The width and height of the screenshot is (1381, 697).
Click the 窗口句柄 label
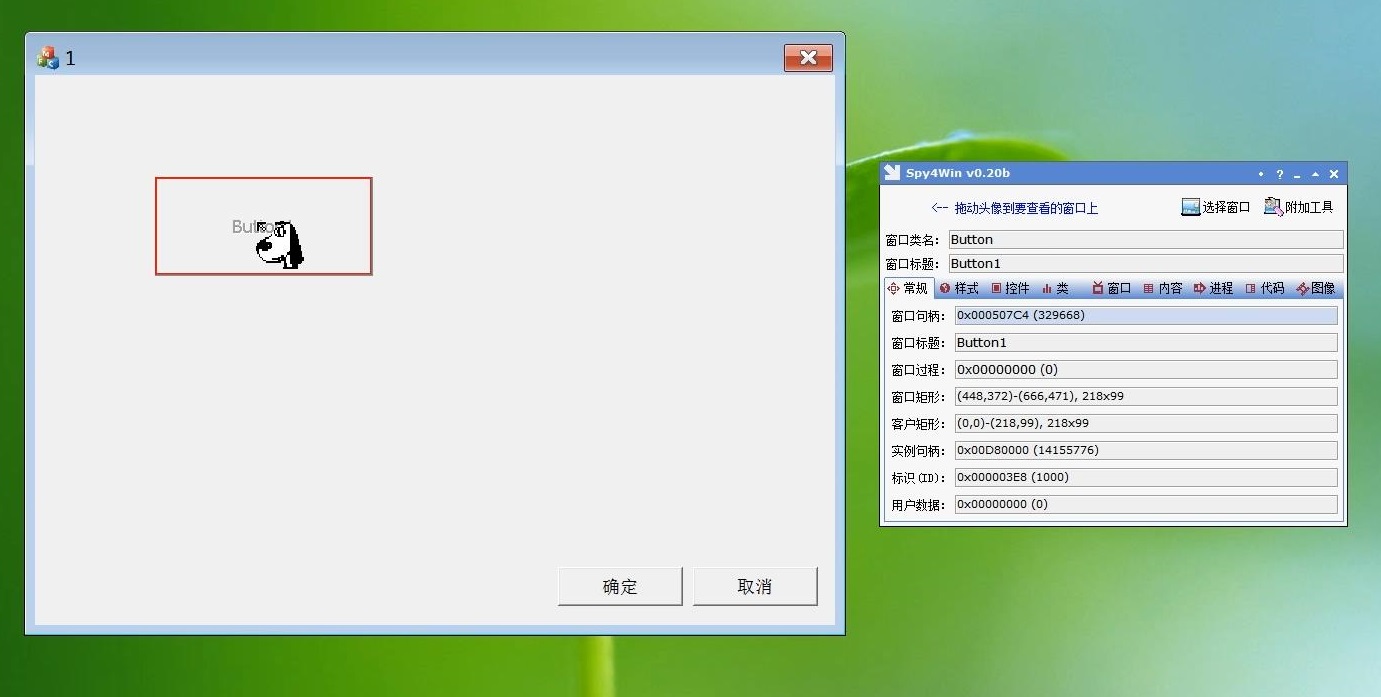point(918,316)
